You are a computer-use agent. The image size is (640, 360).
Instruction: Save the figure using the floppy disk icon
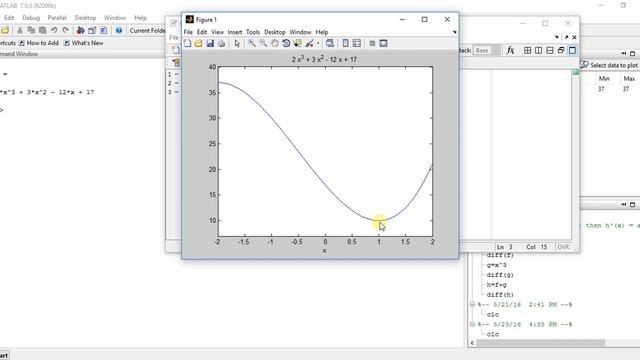coord(210,43)
